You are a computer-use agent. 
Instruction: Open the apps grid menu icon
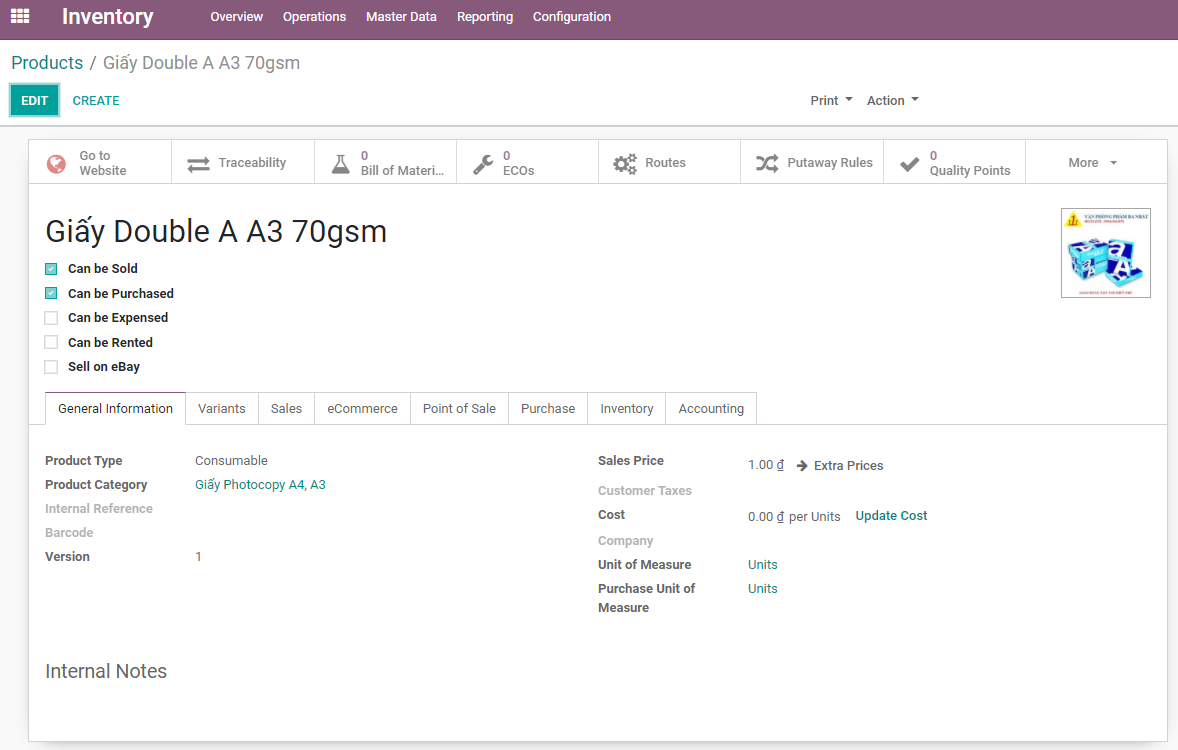pos(20,16)
